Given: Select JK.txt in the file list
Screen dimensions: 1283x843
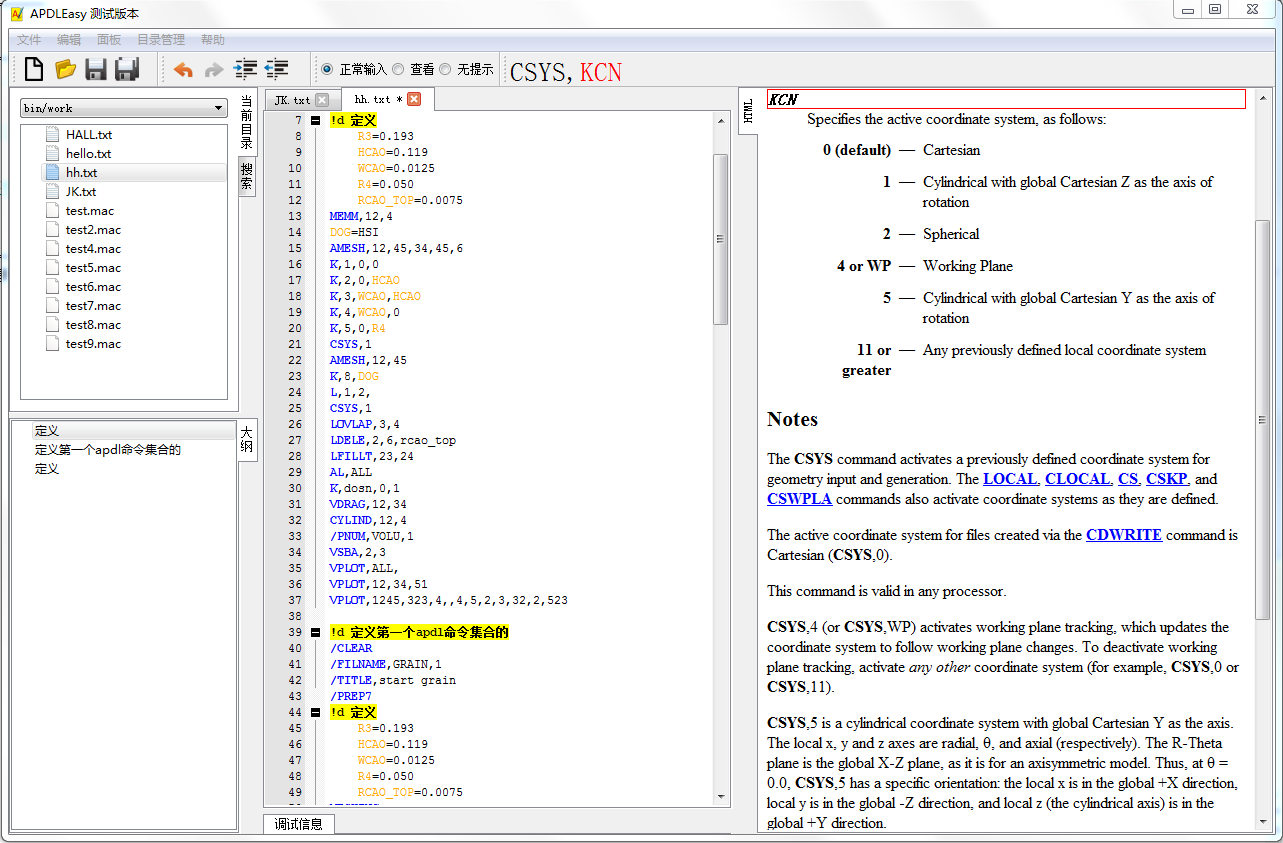Looking at the screenshot, I should 80,191.
